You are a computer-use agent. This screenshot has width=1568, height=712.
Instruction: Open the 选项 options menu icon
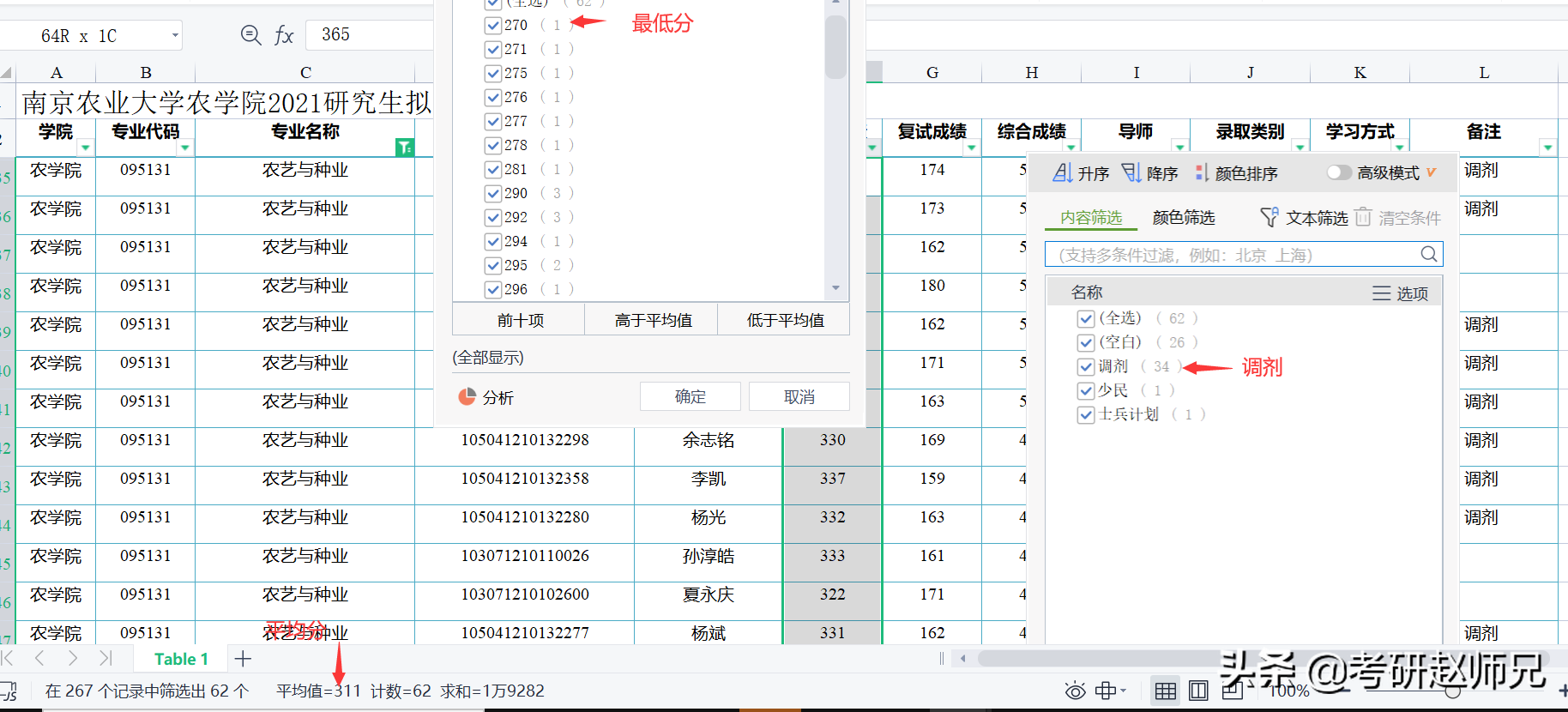[x=1381, y=293]
